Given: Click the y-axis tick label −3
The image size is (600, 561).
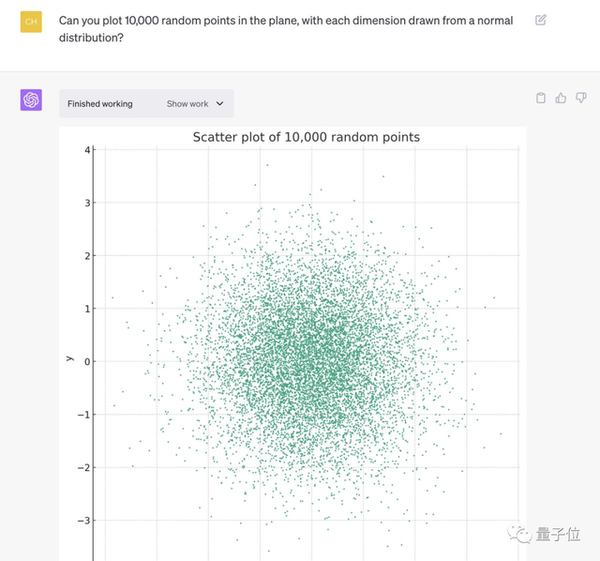Looking at the screenshot, I should click(x=84, y=521).
